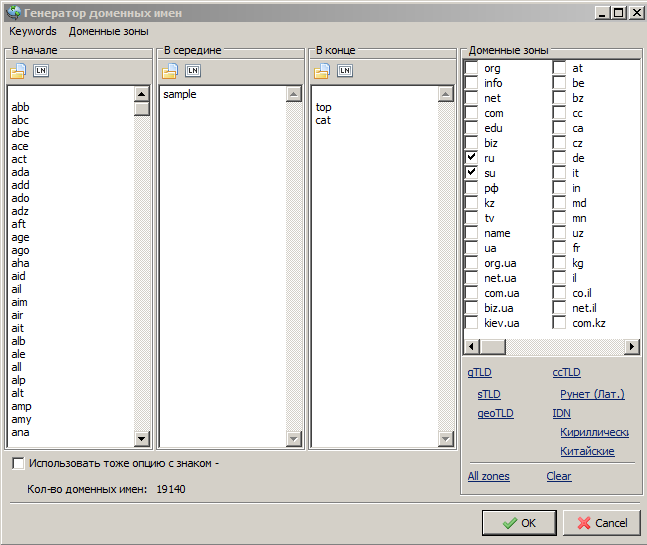Click the globe application icon in title bar
The image size is (647, 545).
click(x=13, y=13)
